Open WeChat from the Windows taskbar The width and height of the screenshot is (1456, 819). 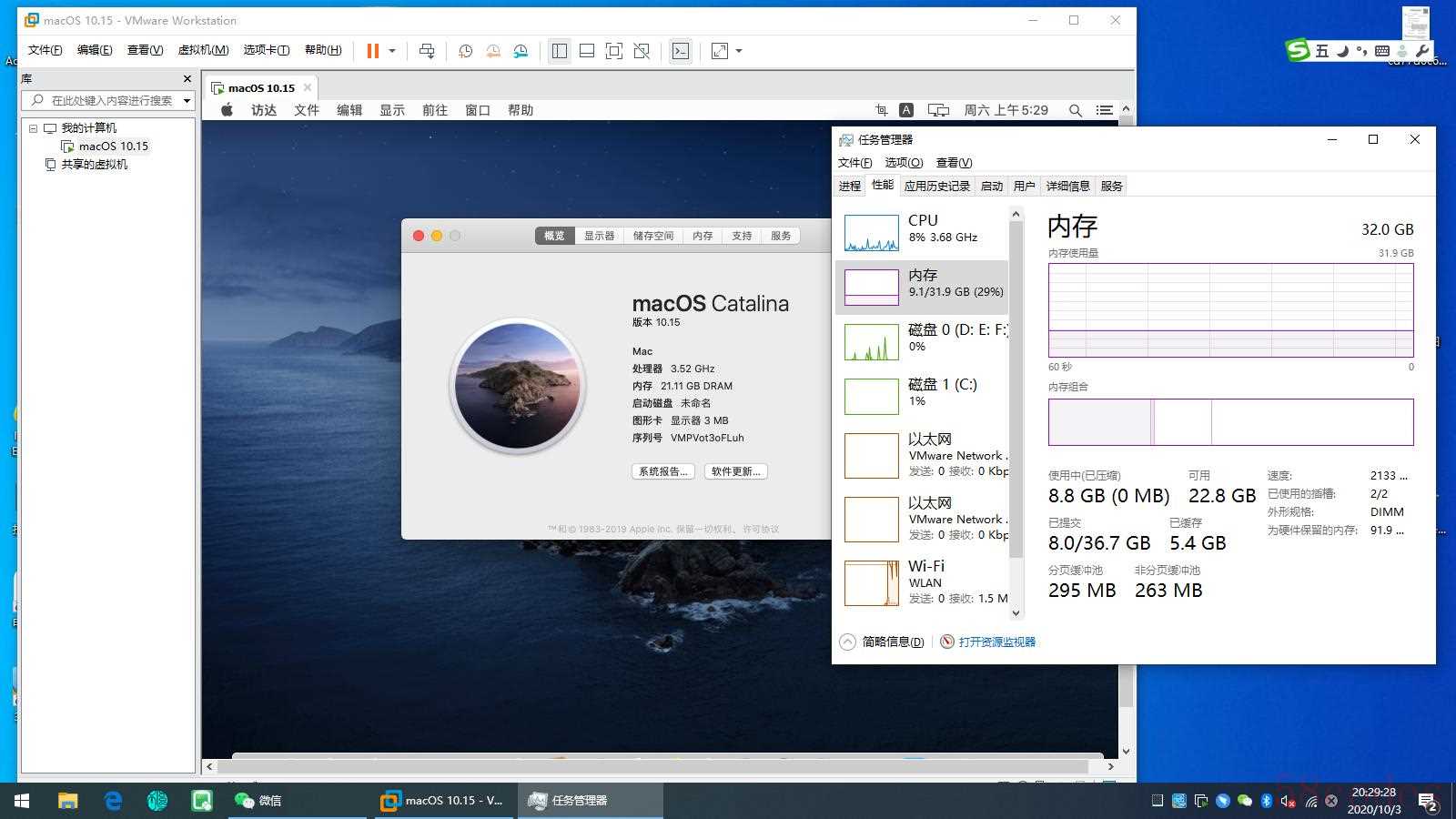coord(258,801)
